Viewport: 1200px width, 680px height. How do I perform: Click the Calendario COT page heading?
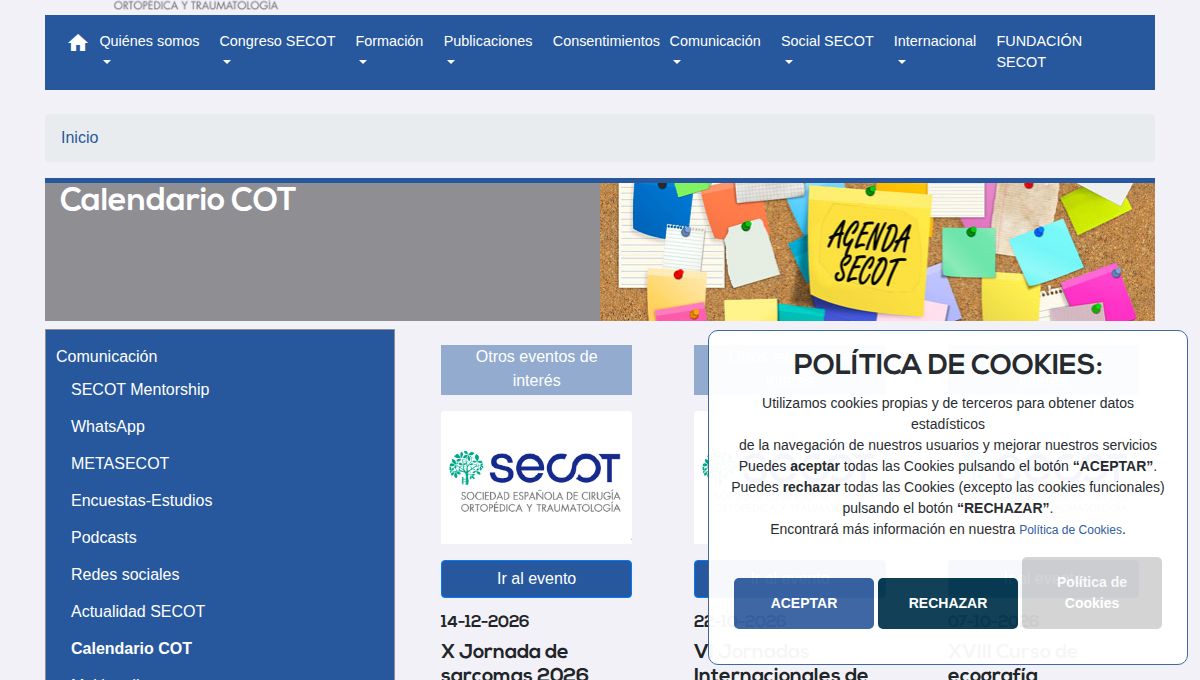coord(178,200)
